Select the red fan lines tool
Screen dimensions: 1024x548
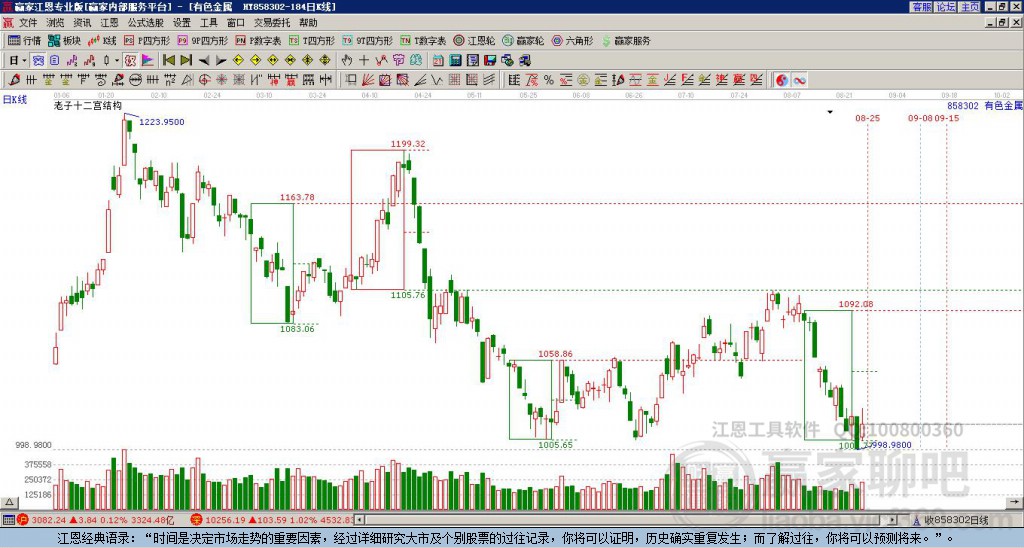368,80
